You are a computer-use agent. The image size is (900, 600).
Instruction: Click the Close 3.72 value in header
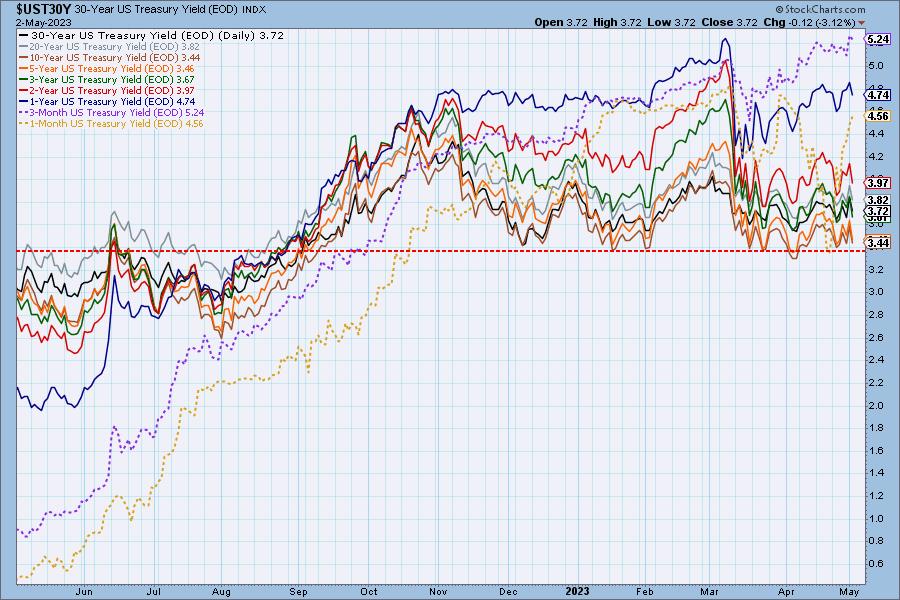coord(730,22)
